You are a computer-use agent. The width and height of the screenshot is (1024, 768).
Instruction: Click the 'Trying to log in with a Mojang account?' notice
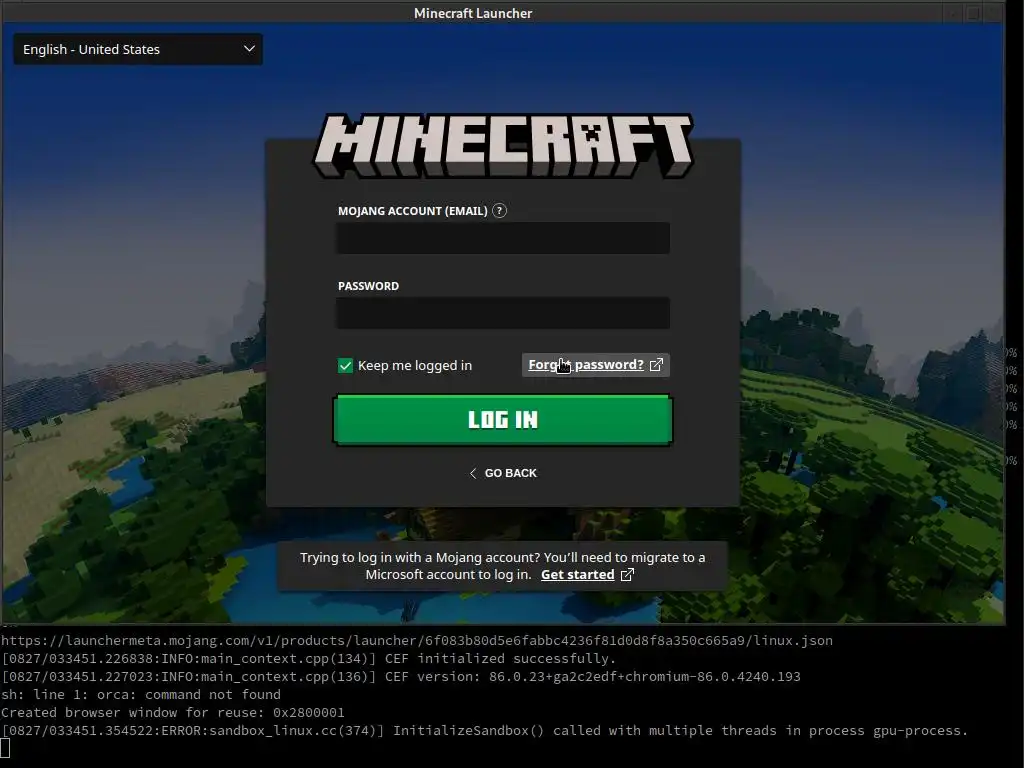point(503,566)
